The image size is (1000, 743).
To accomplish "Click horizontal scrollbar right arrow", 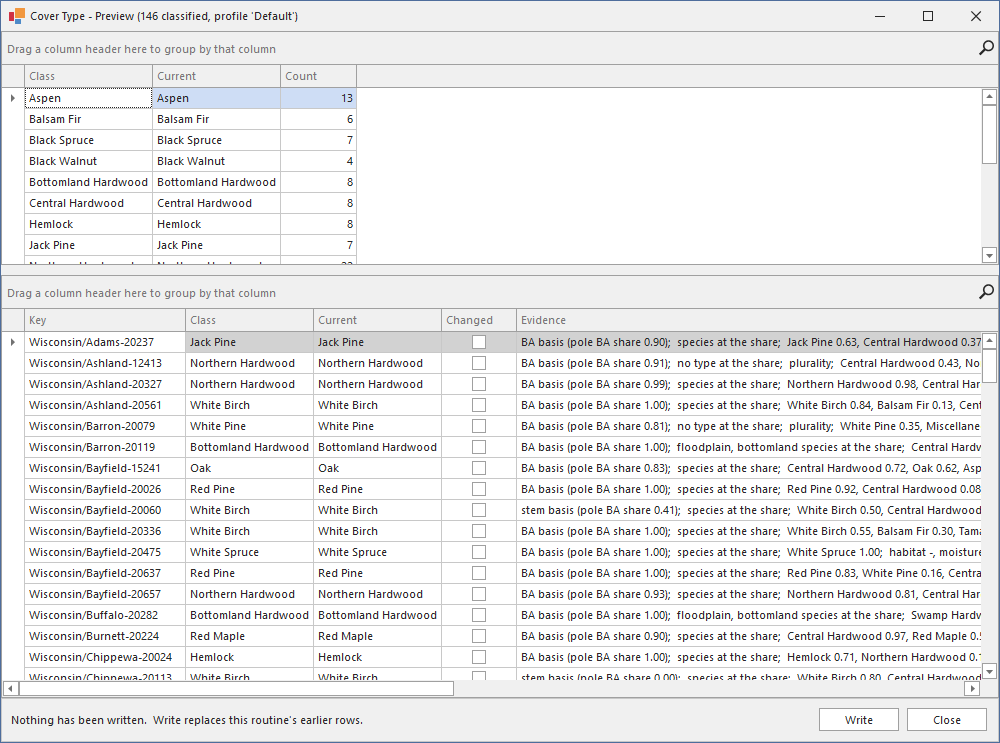I will point(973,689).
